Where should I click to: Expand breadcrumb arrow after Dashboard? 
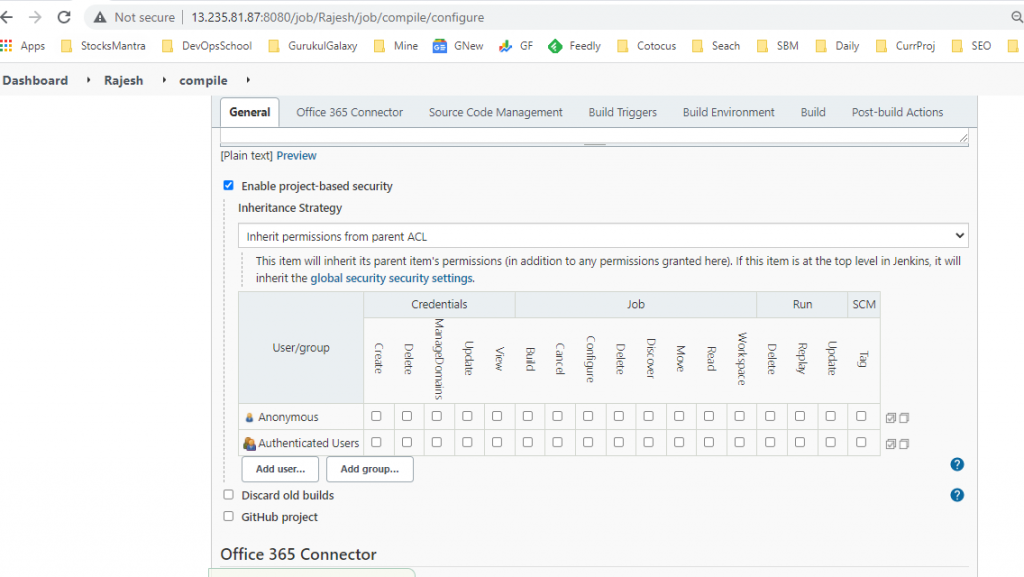[x=87, y=80]
